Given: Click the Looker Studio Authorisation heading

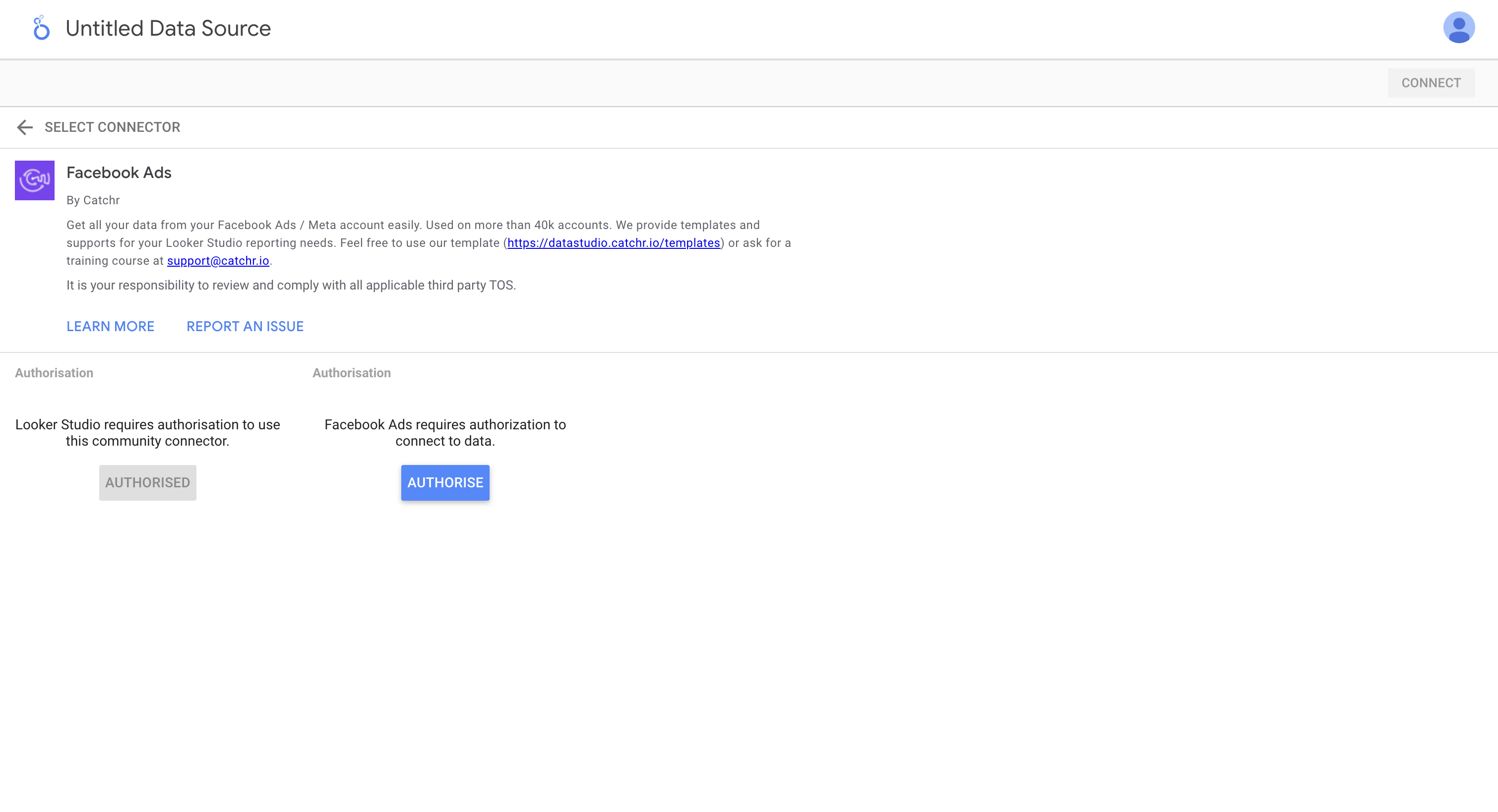Looking at the screenshot, I should tap(54, 373).
